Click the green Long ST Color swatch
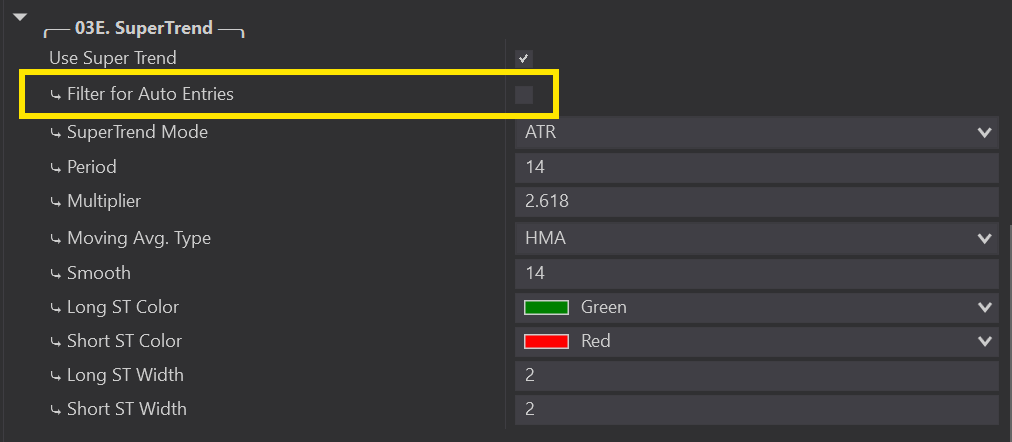Screen dimensions: 1012x442 (546, 307)
